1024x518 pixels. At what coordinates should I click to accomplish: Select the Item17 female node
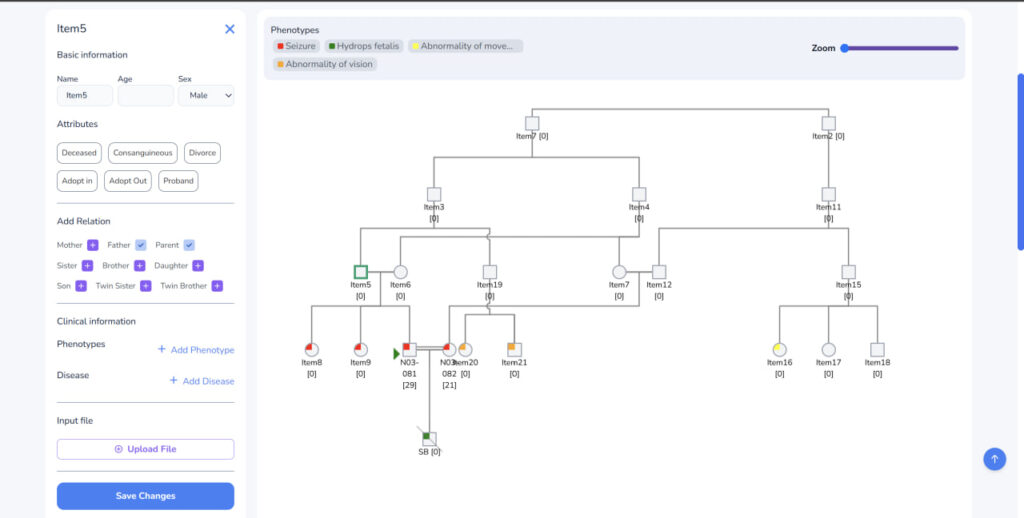[x=828, y=349]
